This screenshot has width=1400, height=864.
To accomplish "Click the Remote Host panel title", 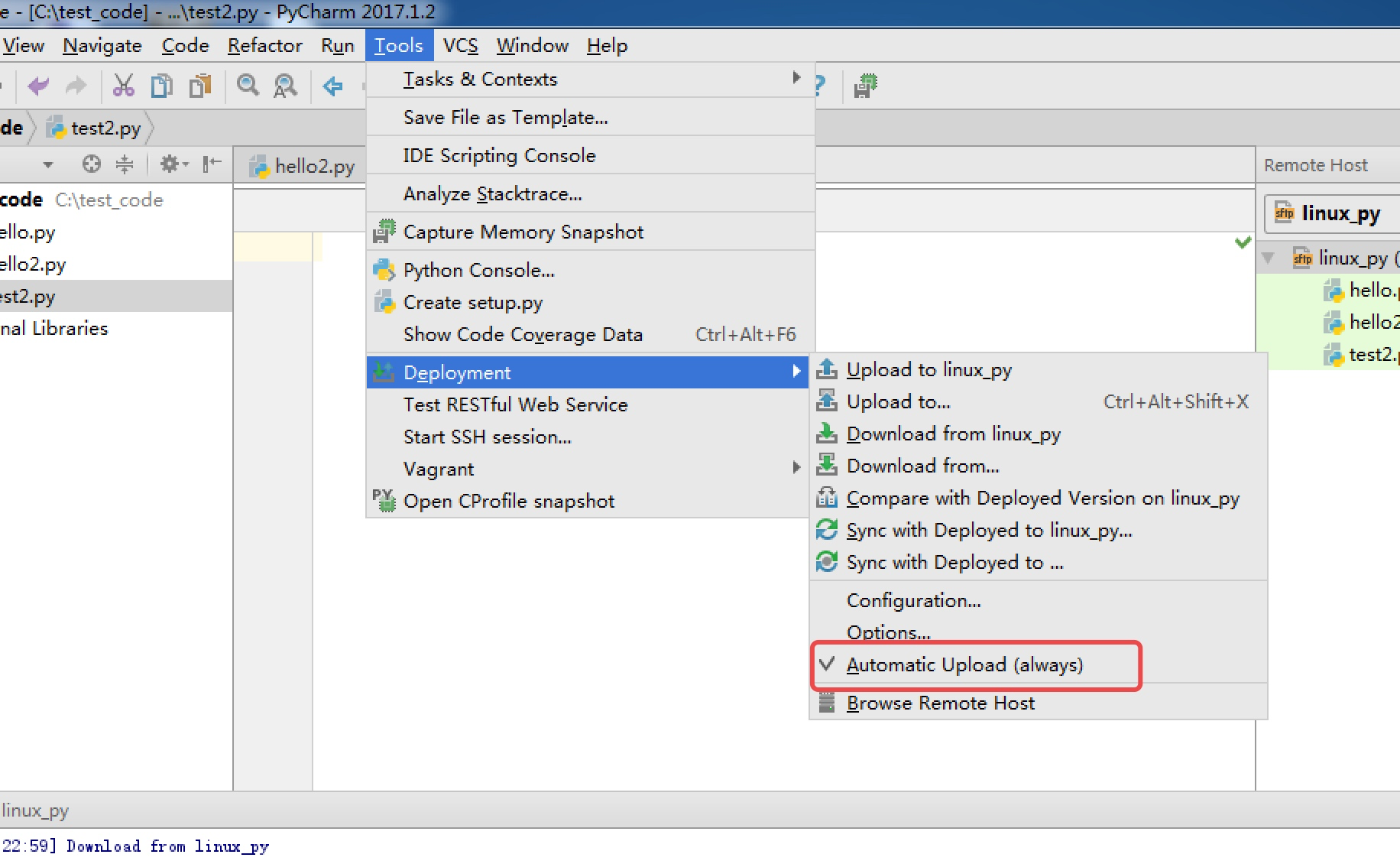I will click(x=1315, y=165).
